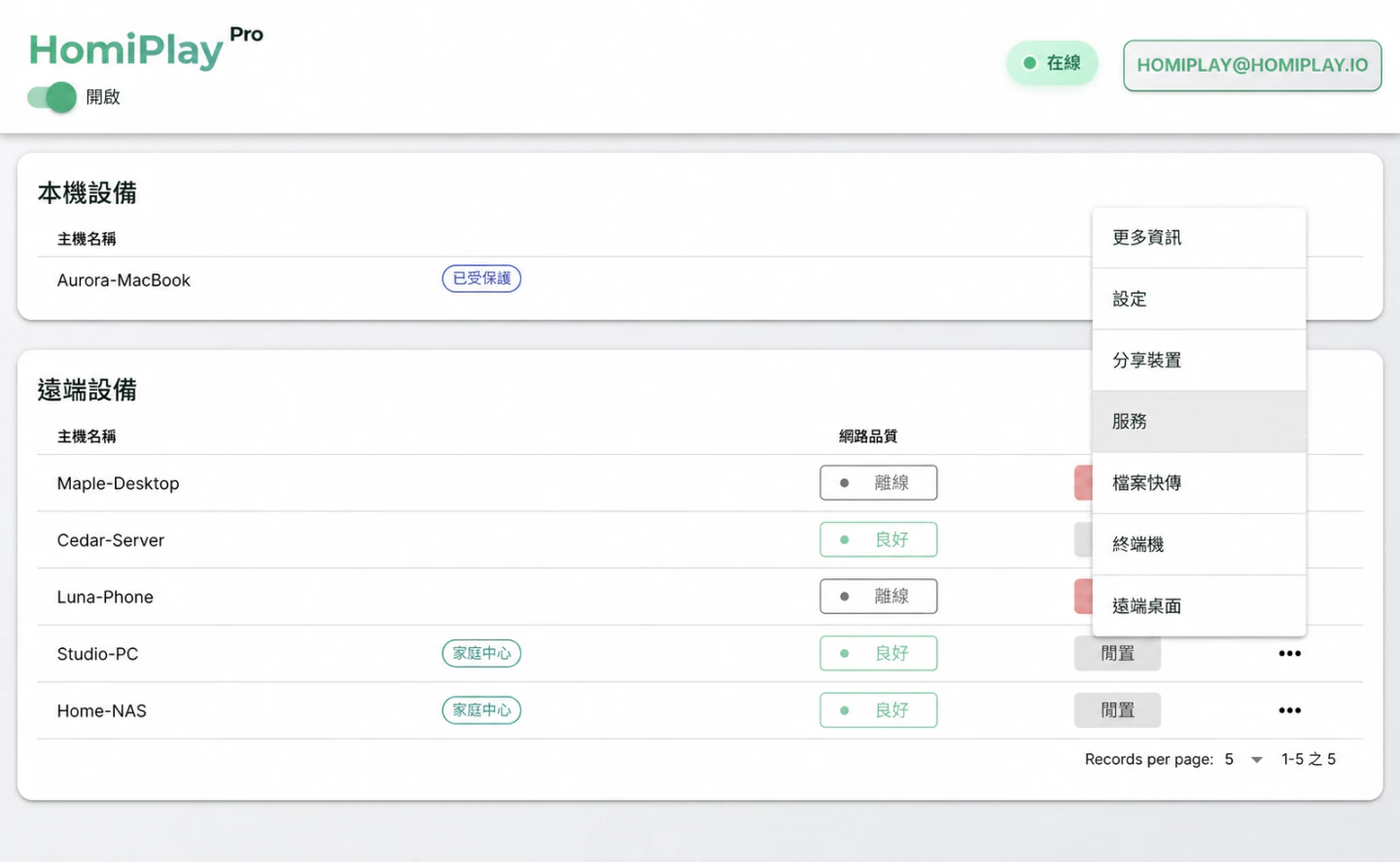Turn off the 開啟 toggle switch
1400x862 pixels.
(52, 97)
